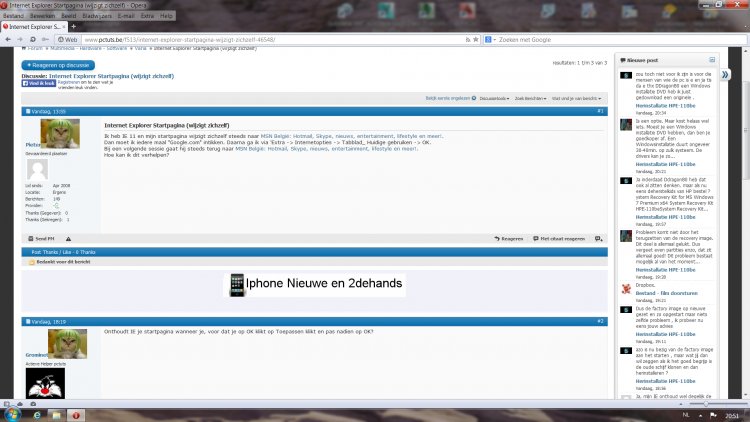The width and height of the screenshot is (750, 422).
Task: Open the Help menu
Action: 166,16
